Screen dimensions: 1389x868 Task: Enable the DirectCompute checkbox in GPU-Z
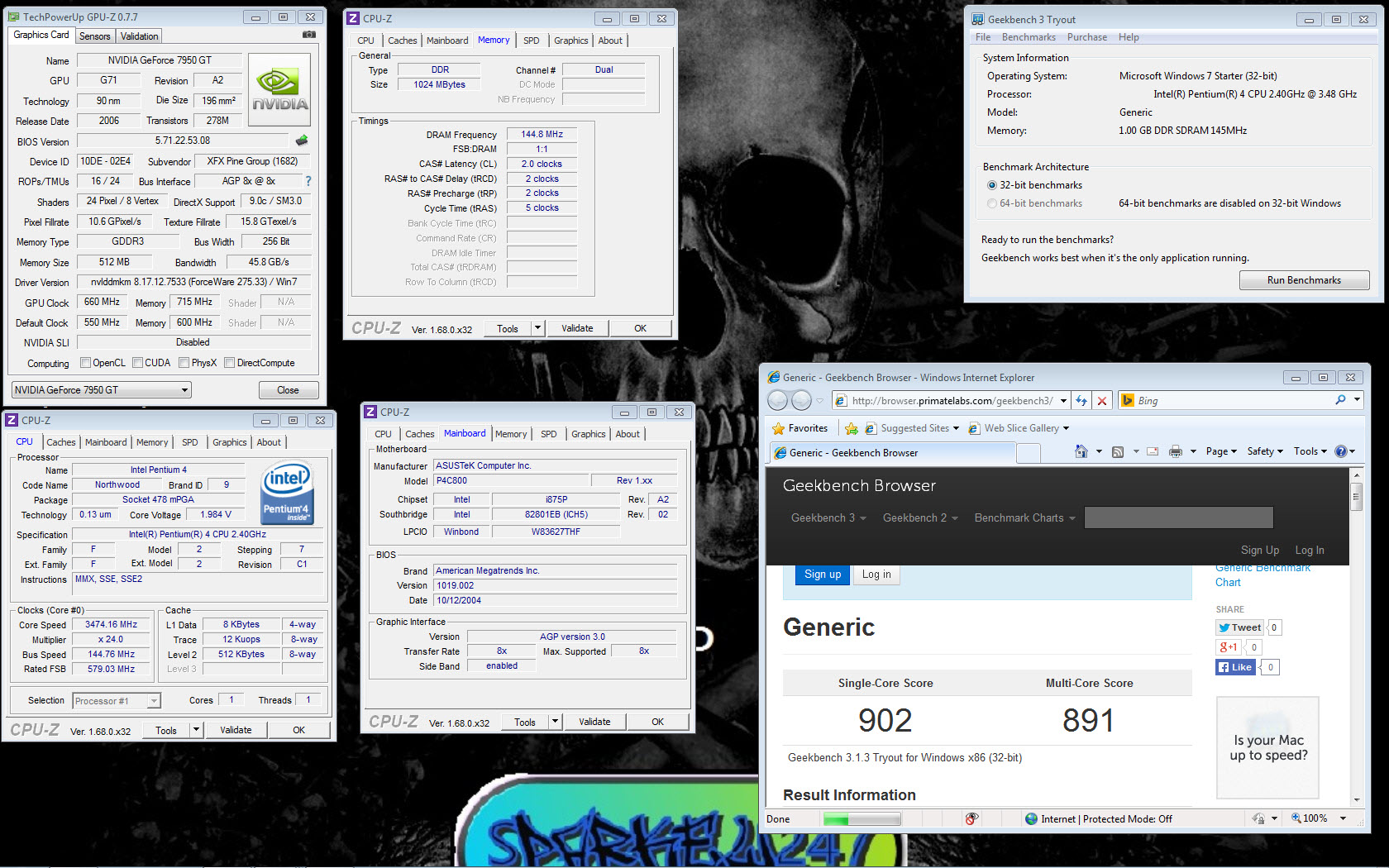tap(230, 363)
